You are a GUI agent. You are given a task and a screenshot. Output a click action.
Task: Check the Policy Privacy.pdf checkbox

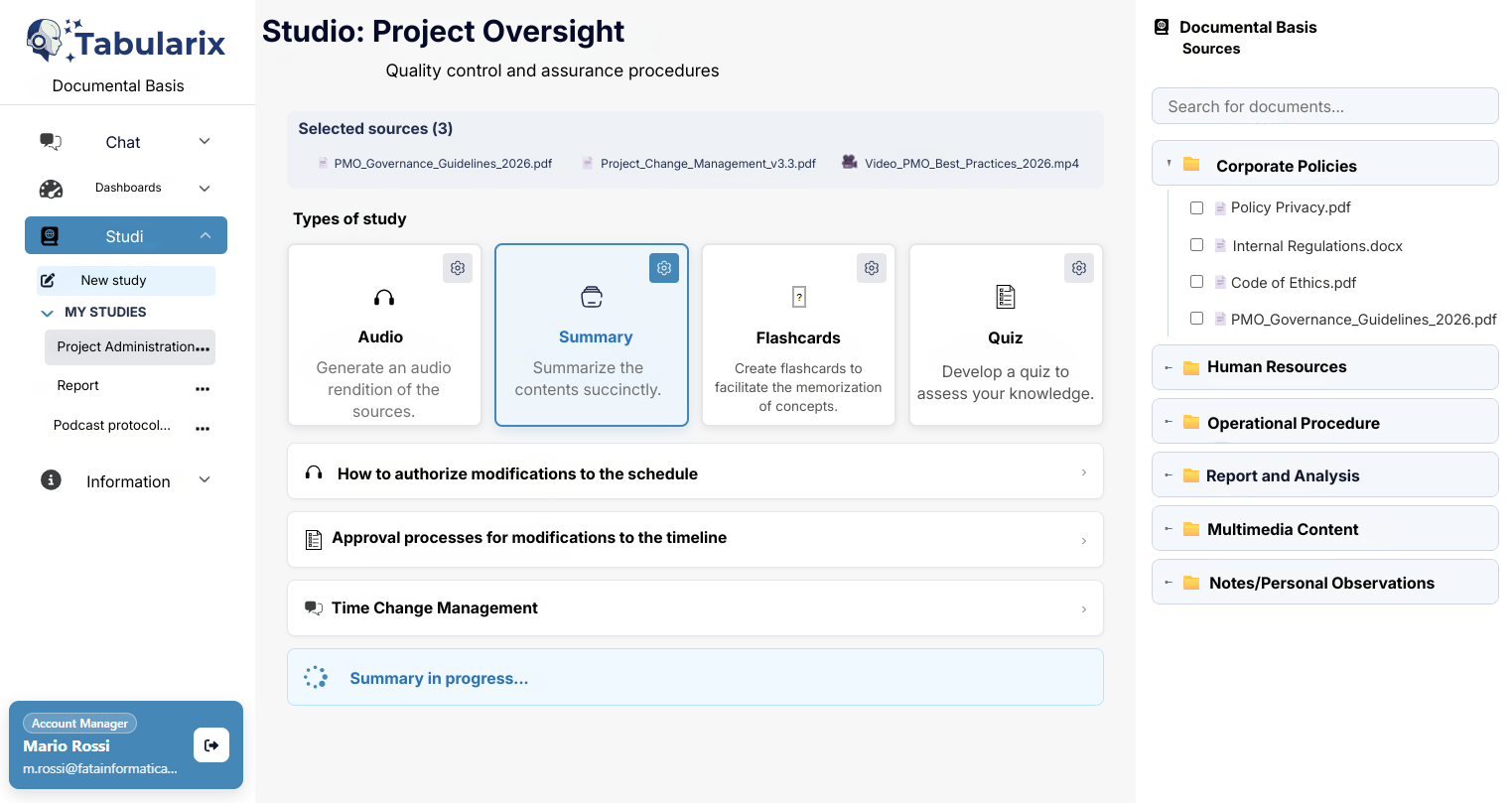pyautogui.click(x=1196, y=207)
